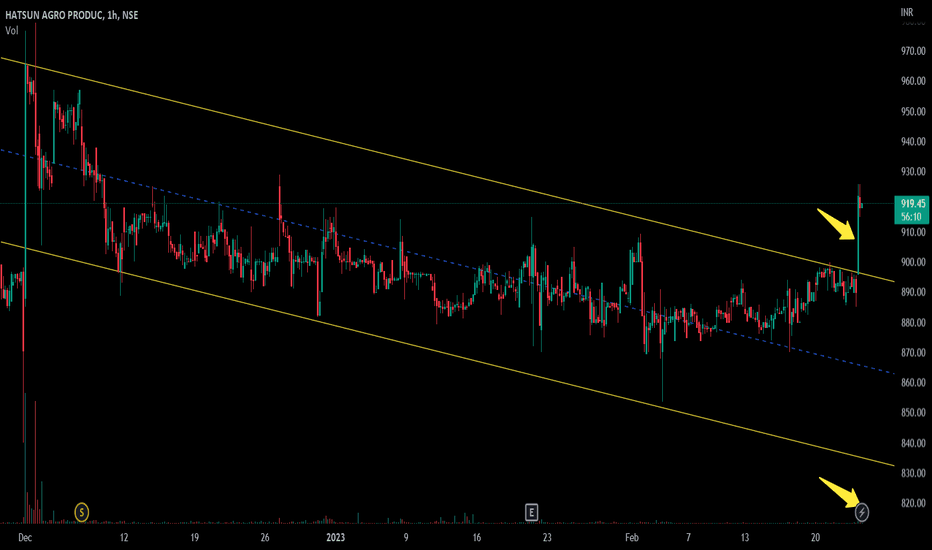This screenshot has height=550, width=932.
Task: Click the 930.00 price axis label
Action: coord(913,171)
